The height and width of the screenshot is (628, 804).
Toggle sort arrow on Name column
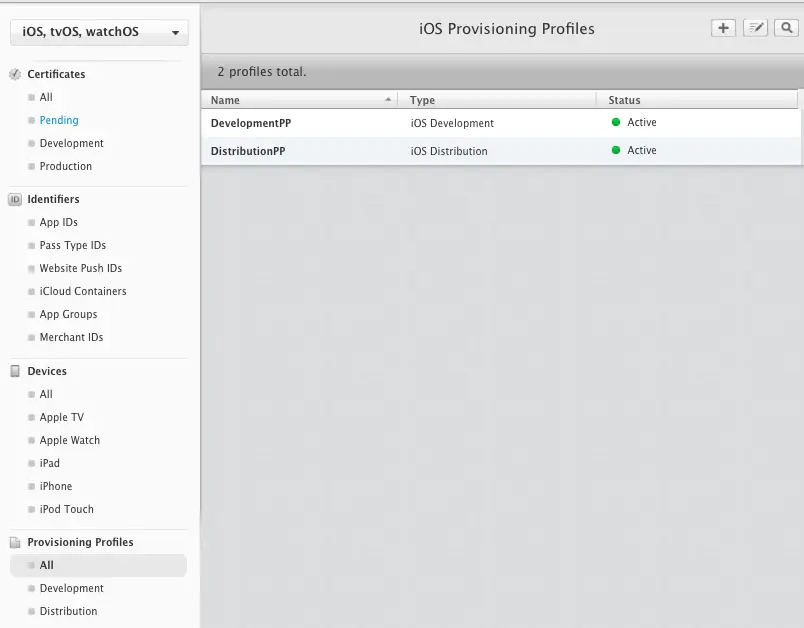pos(388,100)
